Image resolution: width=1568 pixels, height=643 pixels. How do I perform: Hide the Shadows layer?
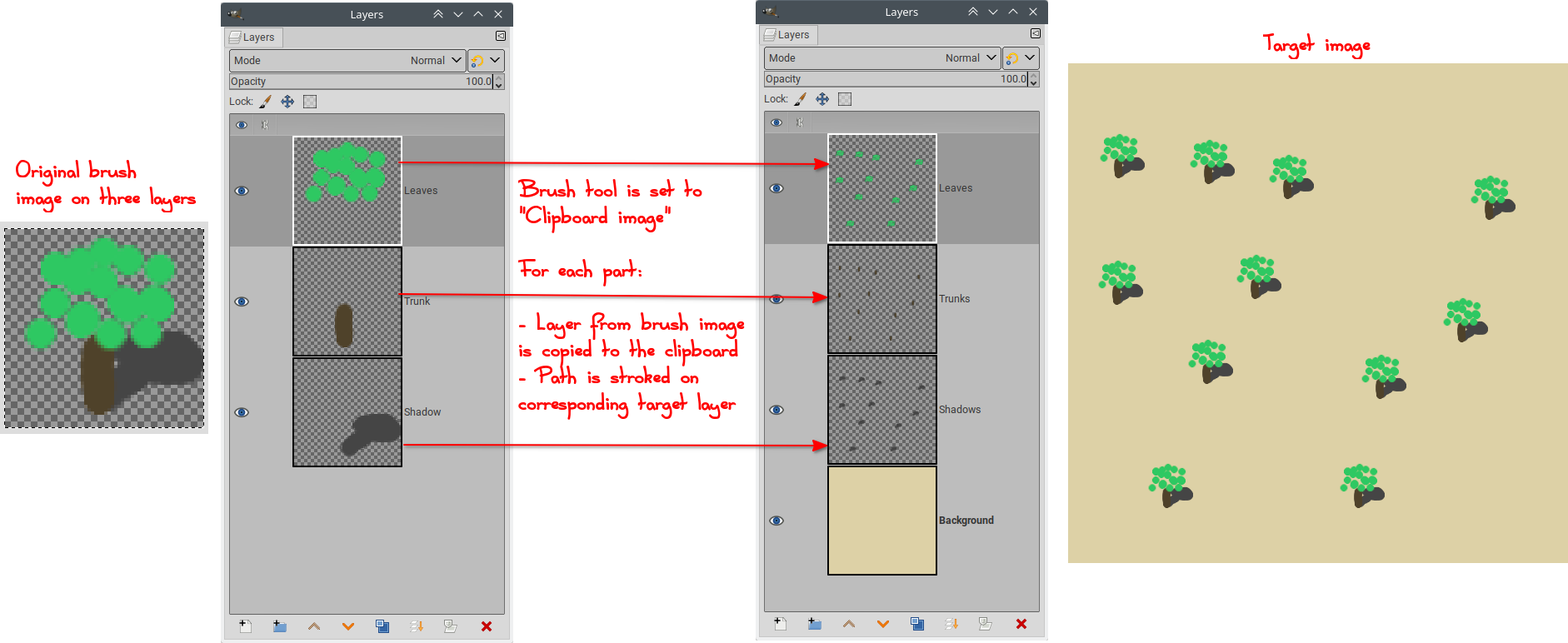coord(777,410)
